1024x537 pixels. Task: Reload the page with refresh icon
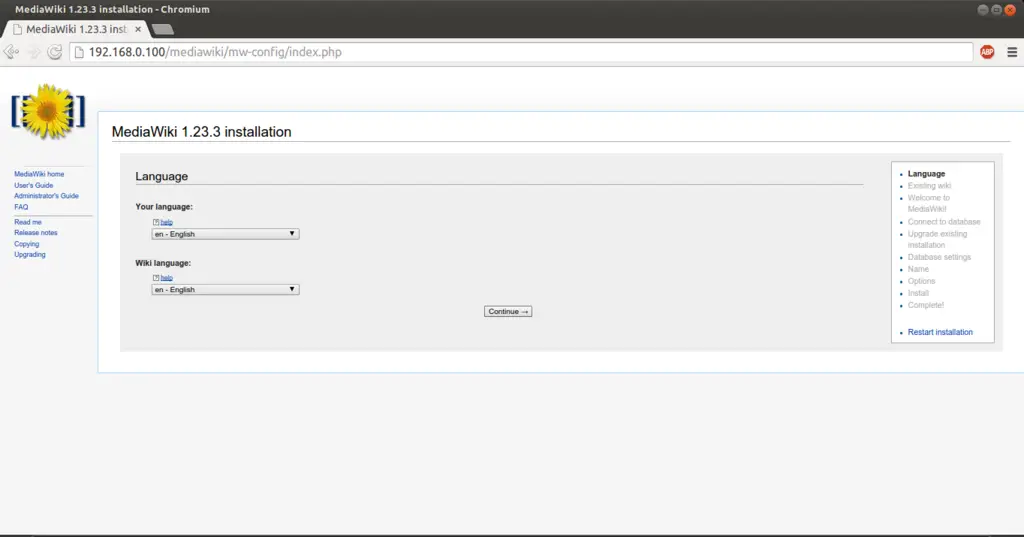[x=55, y=52]
